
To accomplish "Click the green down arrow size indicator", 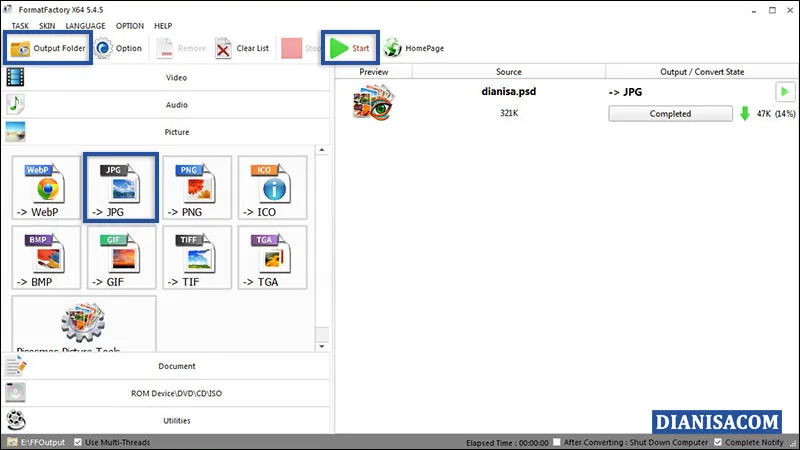I will (x=745, y=114).
